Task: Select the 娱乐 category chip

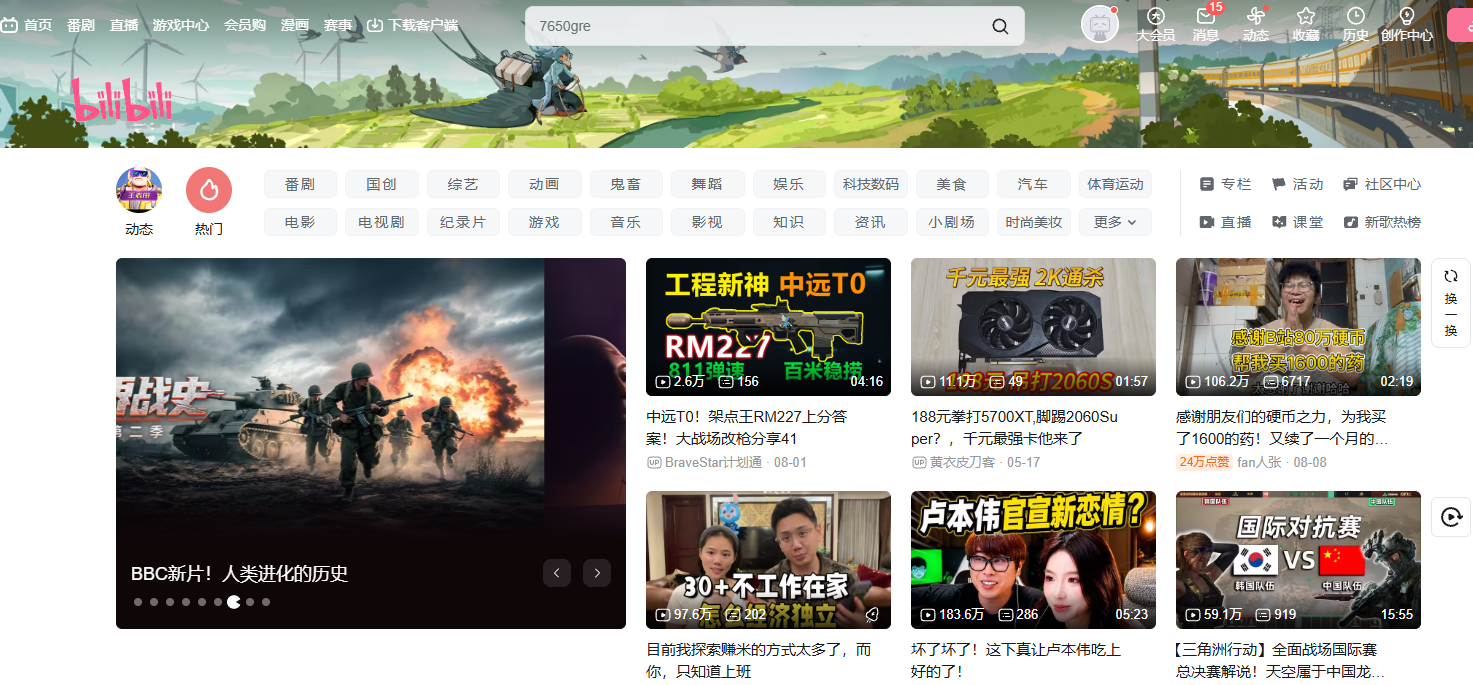Action: tap(789, 184)
